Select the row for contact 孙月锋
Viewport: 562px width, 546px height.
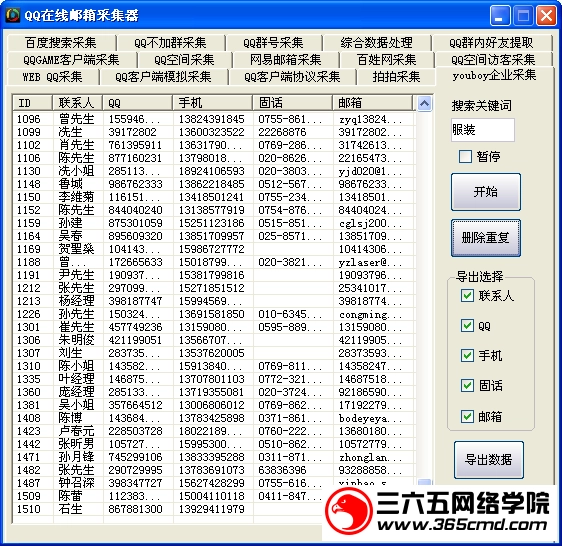[214, 457]
